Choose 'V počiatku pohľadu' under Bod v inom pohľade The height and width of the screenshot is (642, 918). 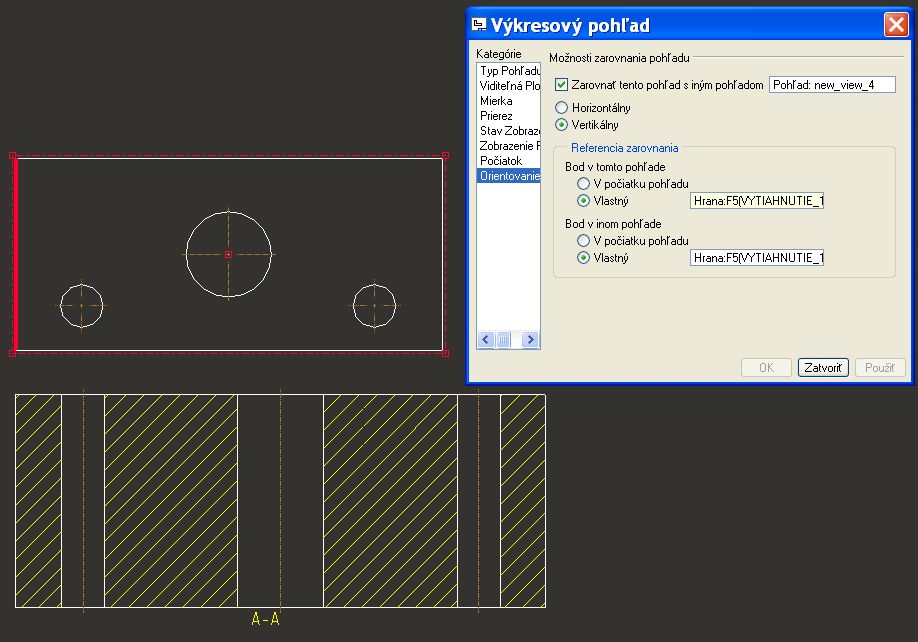pos(583,241)
